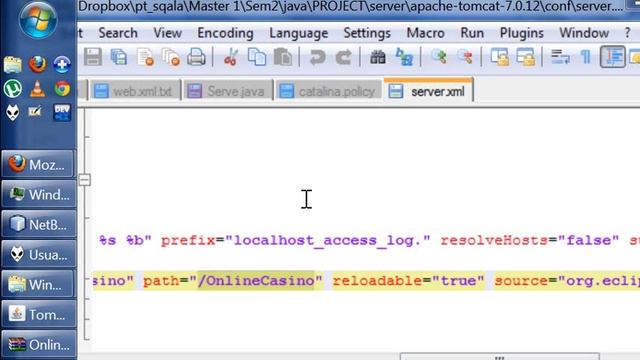This screenshot has height=360, width=640.
Task: Open the Macro menu
Action: (x=425, y=33)
